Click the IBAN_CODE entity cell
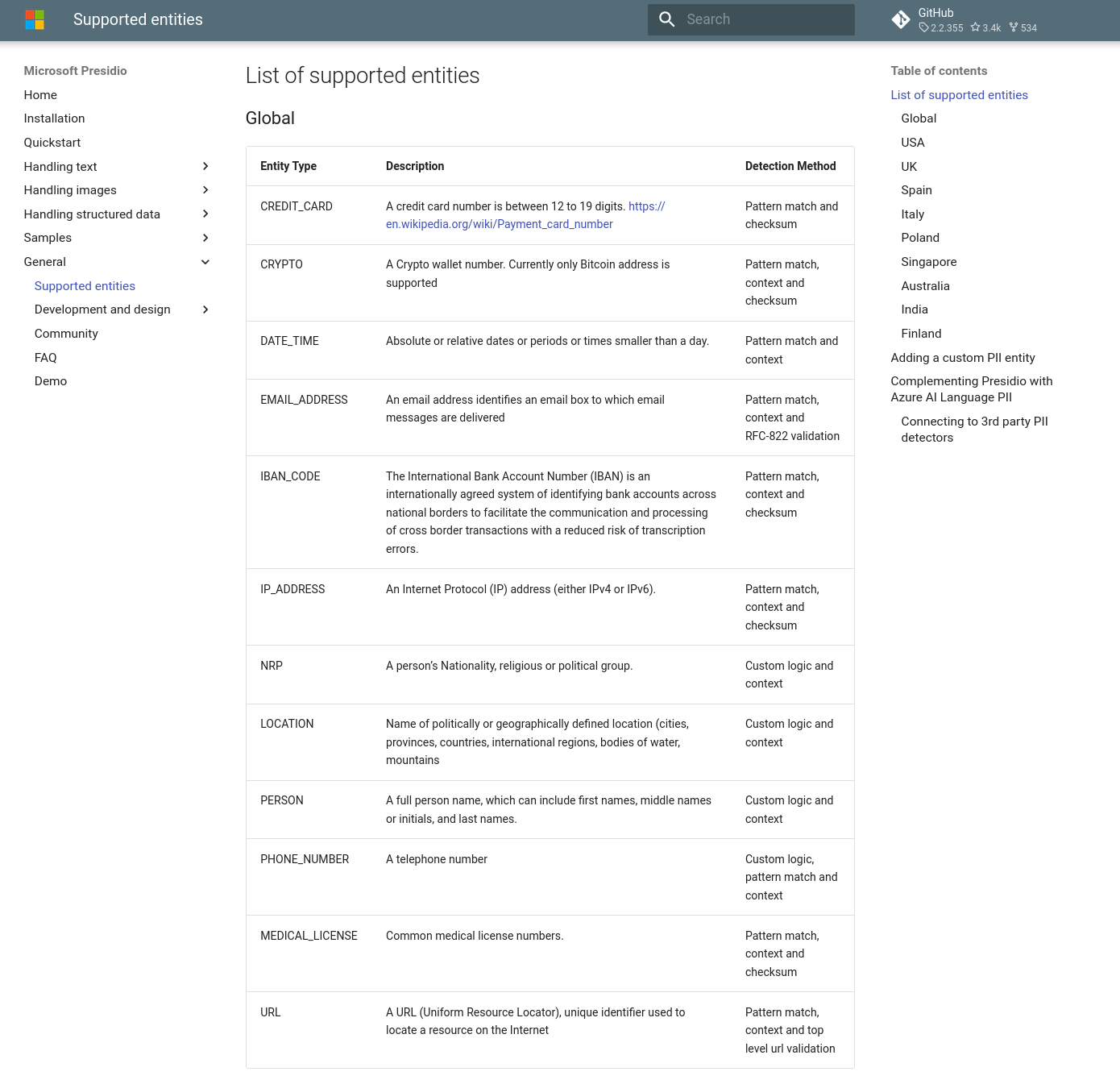The width and height of the screenshot is (1120, 1080). (290, 476)
